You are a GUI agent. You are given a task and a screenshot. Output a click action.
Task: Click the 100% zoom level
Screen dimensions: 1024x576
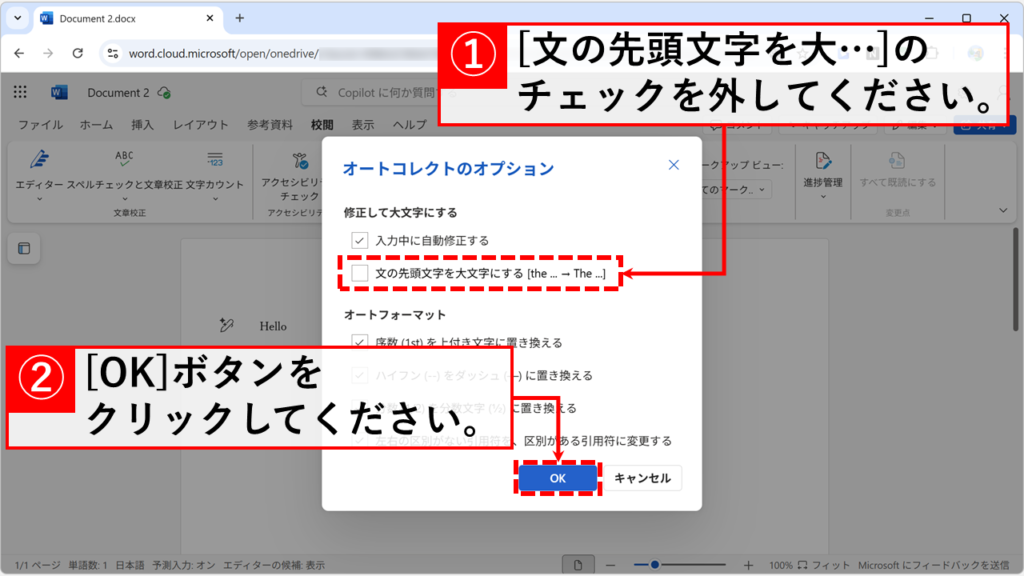[780, 565]
